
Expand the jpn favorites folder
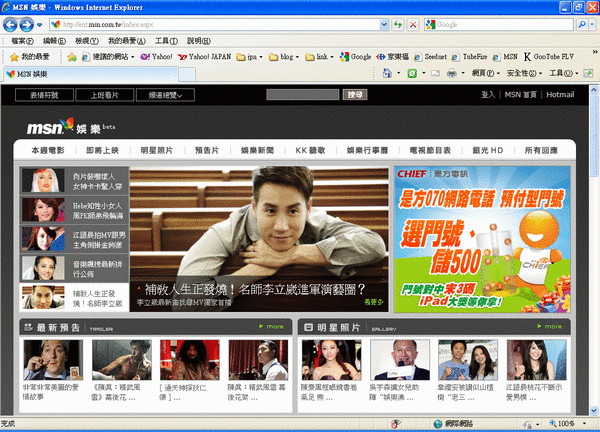(249, 57)
